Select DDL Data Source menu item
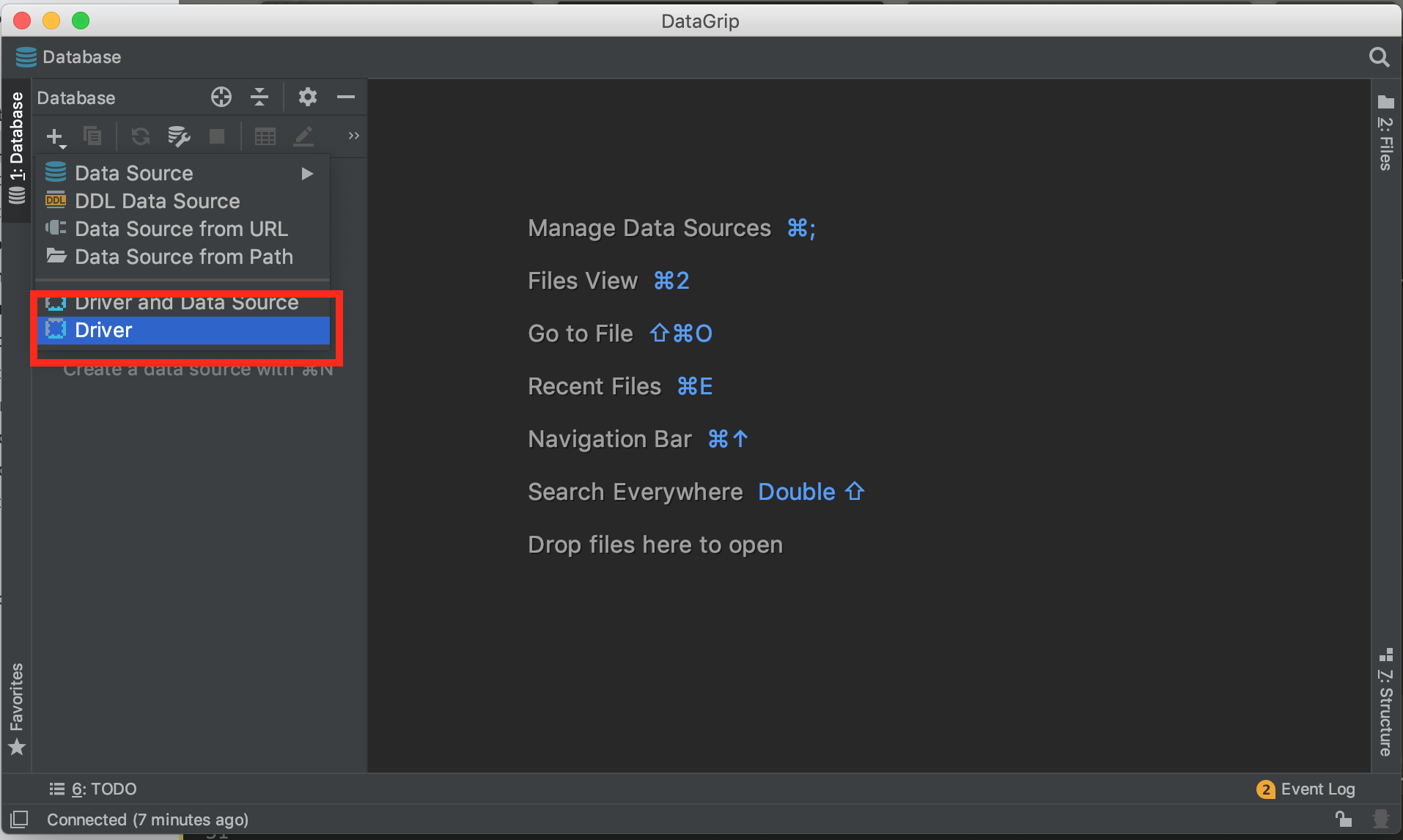 [183, 201]
